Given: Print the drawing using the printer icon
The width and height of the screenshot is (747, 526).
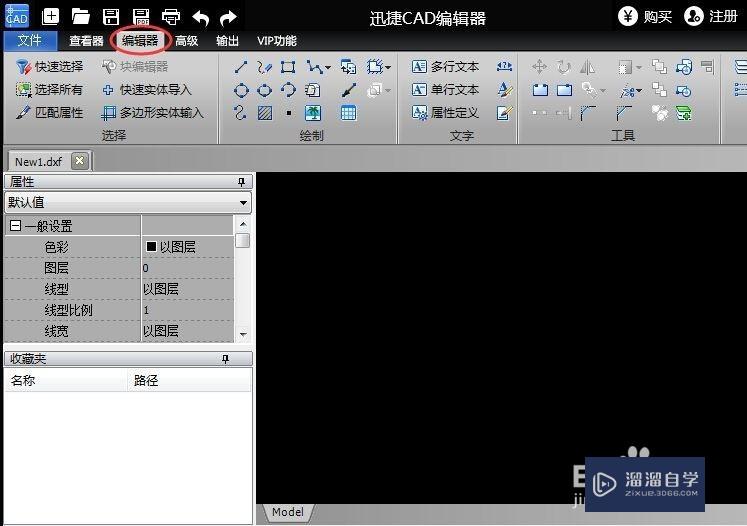Looking at the screenshot, I should (x=171, y=17).
